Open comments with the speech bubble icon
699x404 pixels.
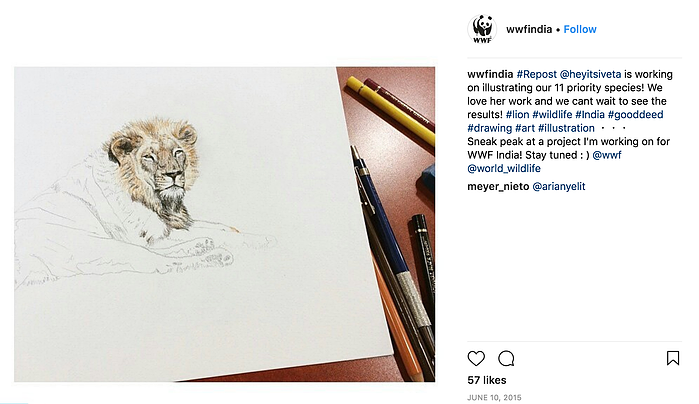(x=506, y=358)
